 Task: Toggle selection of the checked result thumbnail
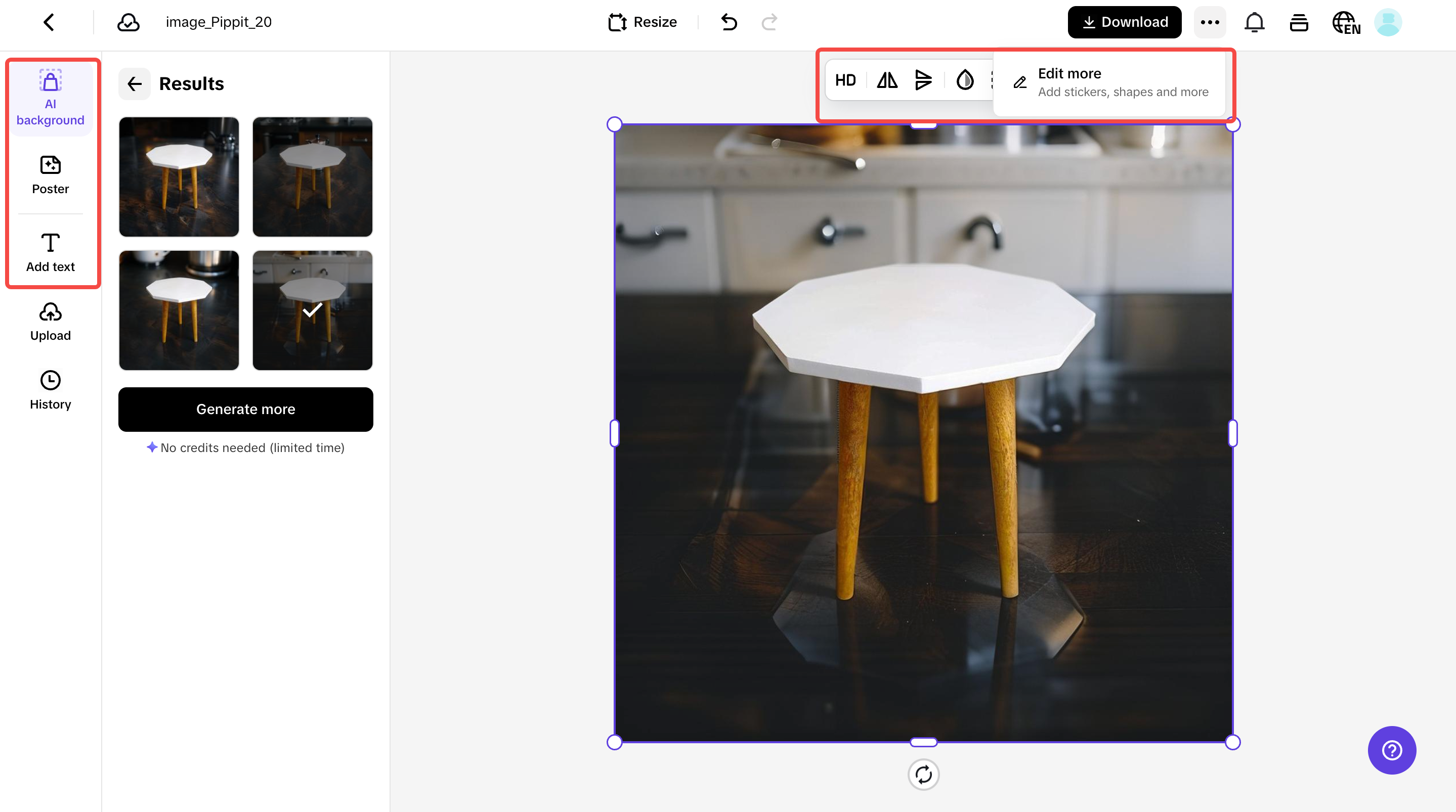(312, 309)
